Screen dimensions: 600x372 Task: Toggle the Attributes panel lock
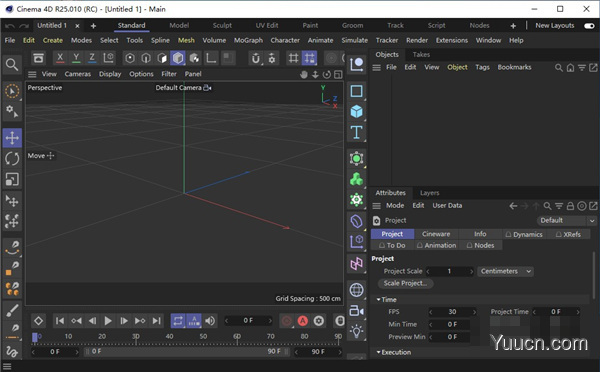pyautogui.click(x=570, y=206)
